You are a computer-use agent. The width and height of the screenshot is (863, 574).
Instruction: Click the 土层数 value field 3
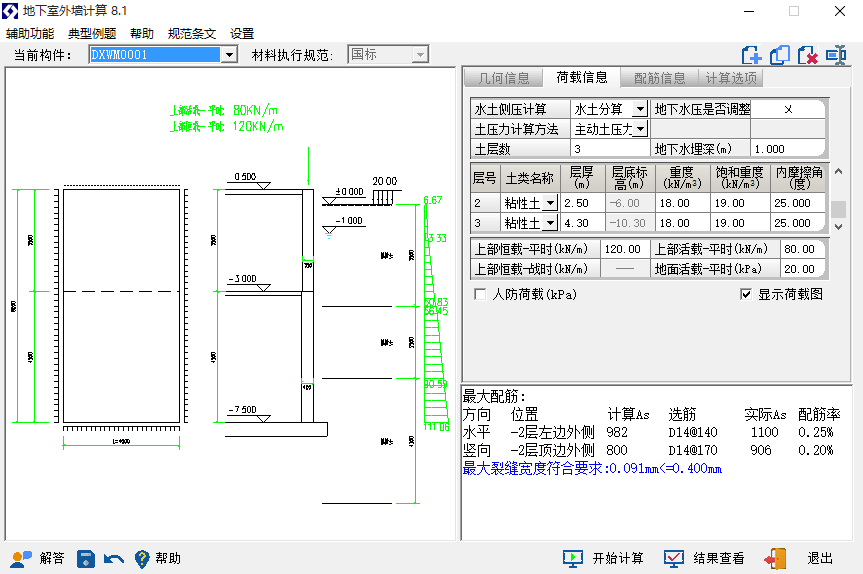(x=610, y=149)
